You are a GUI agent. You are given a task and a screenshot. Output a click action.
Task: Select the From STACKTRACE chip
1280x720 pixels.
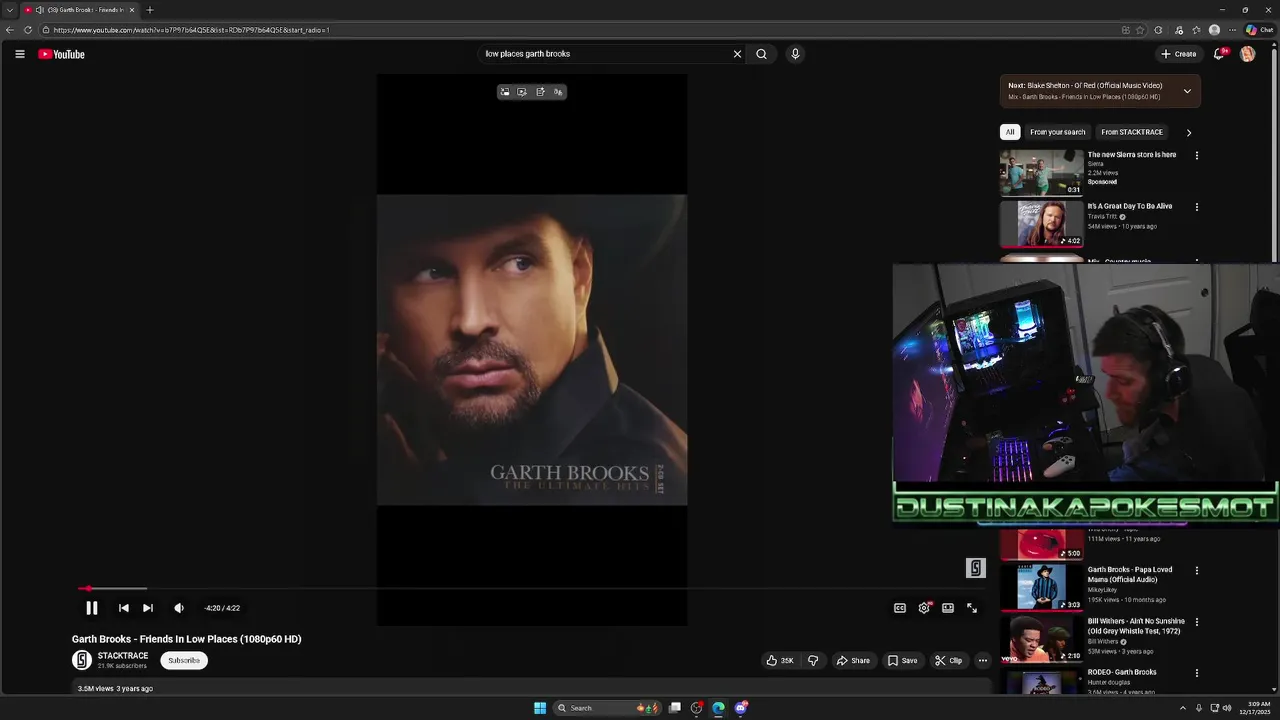[1132, 132]
